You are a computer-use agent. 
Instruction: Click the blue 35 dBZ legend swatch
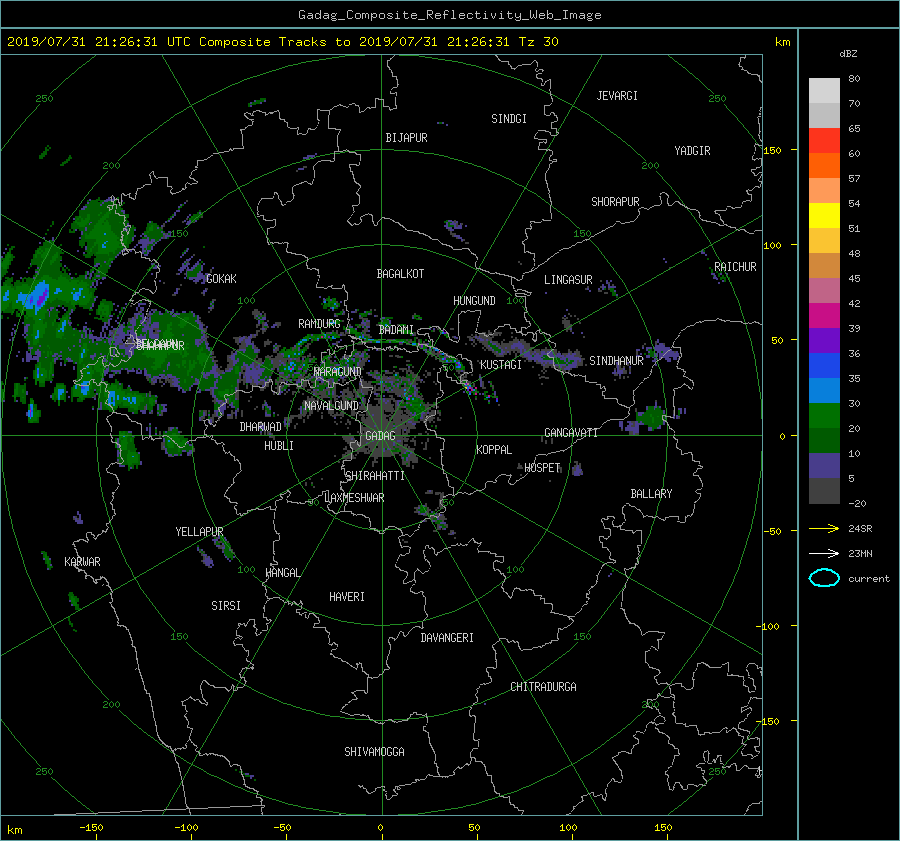point(824,365)
